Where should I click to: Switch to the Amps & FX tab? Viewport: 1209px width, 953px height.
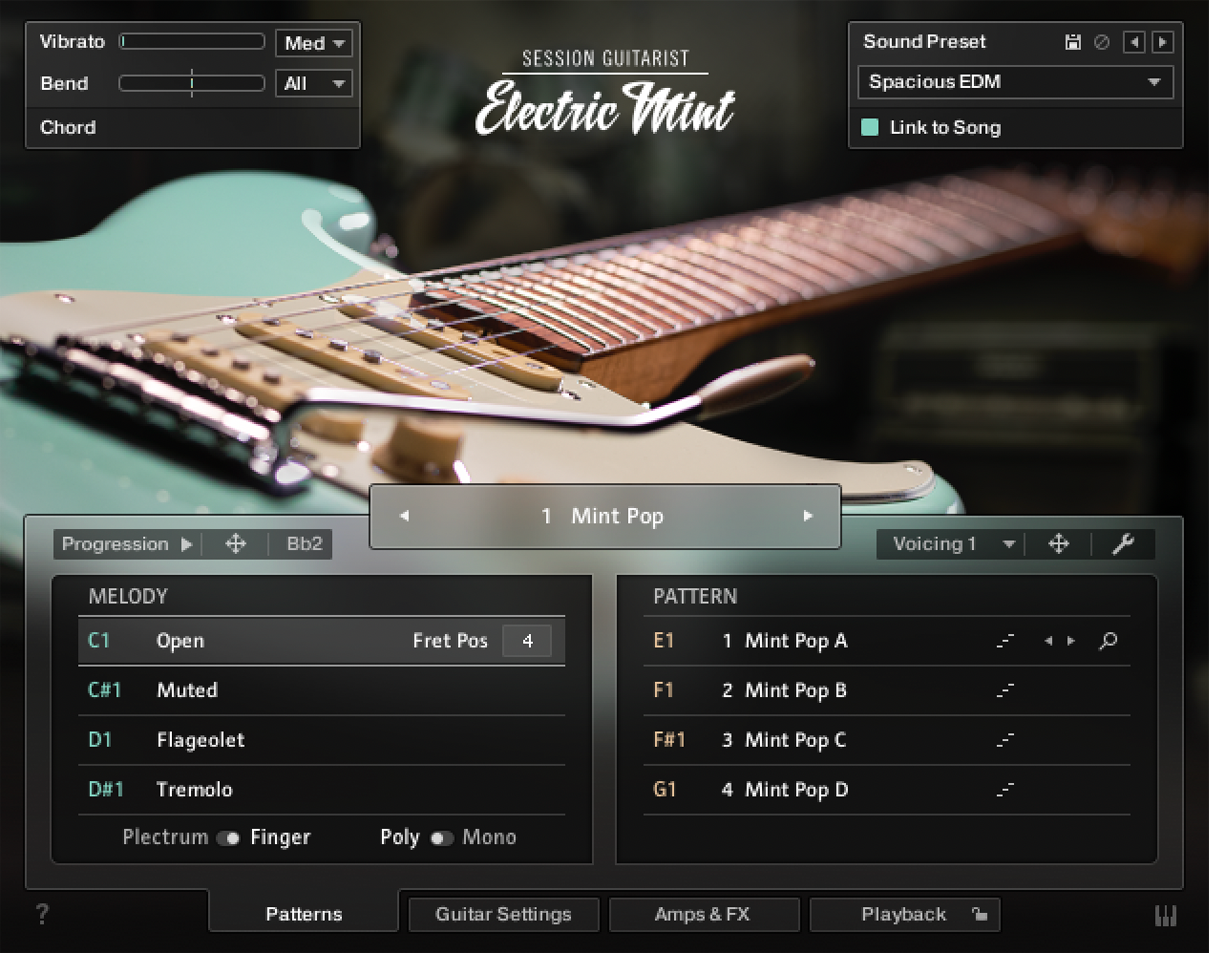point(704,913)
